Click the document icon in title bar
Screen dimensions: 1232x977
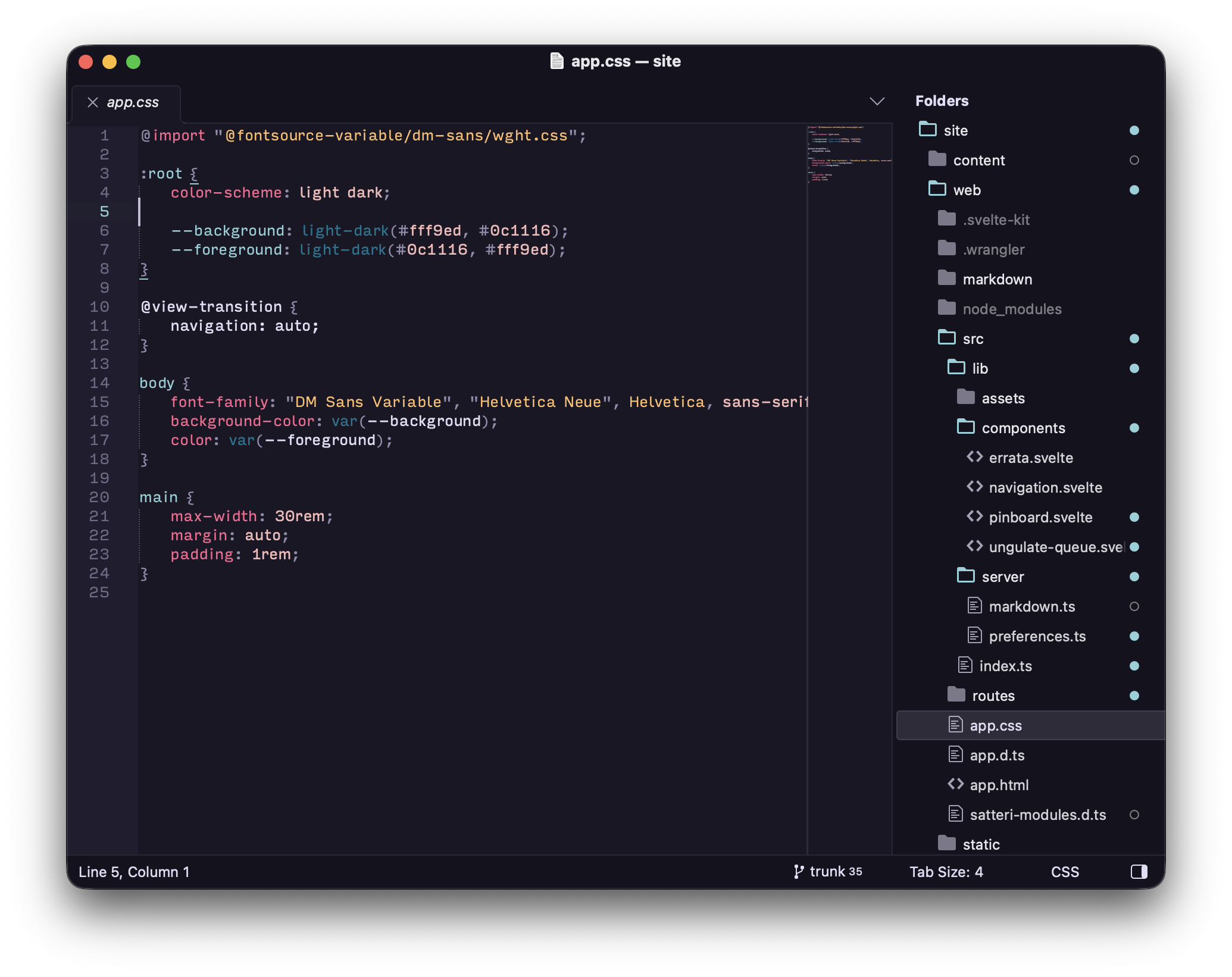(x=556, y=61)
